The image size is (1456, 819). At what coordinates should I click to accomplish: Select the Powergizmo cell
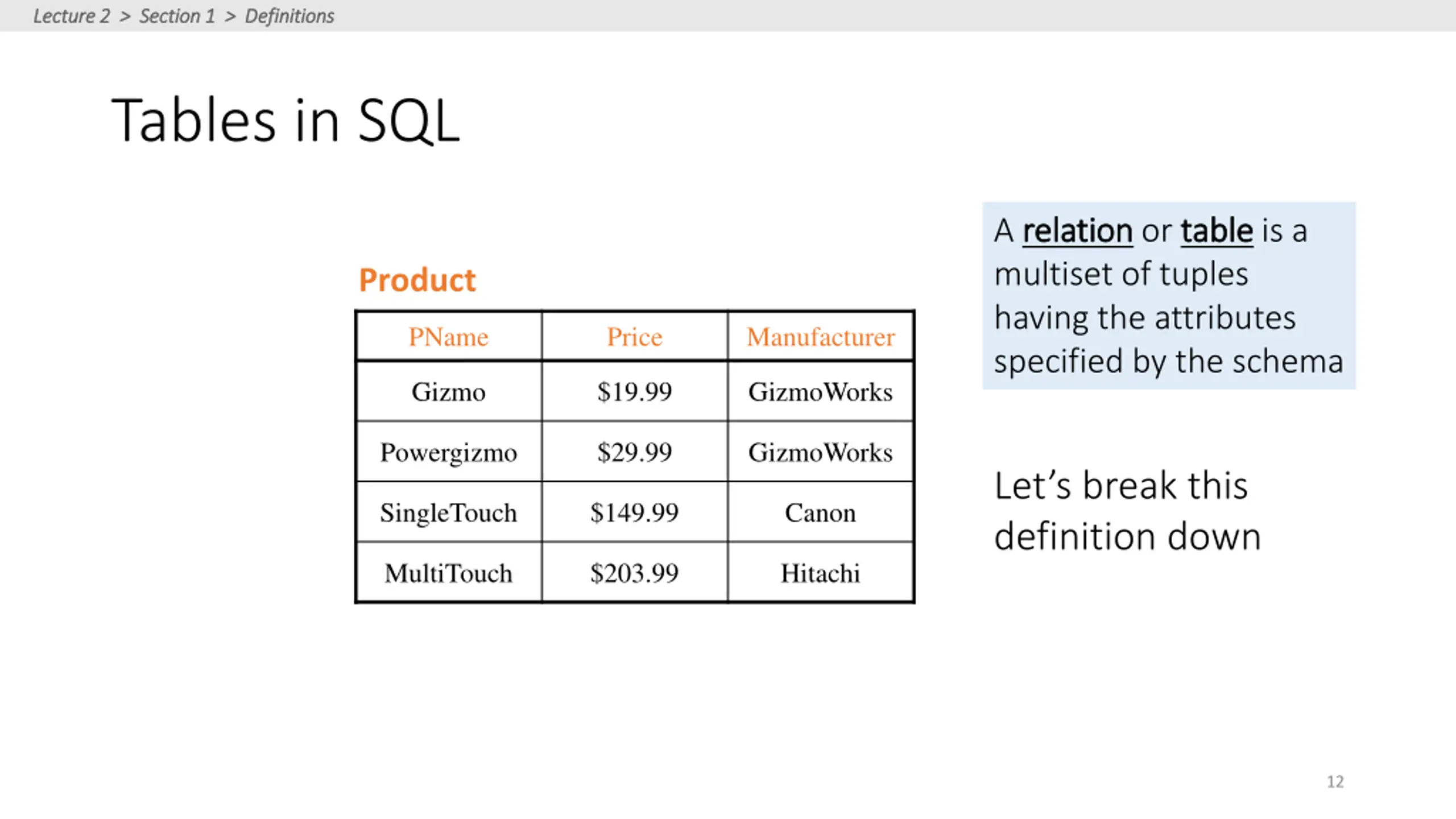tap(449, 452)
